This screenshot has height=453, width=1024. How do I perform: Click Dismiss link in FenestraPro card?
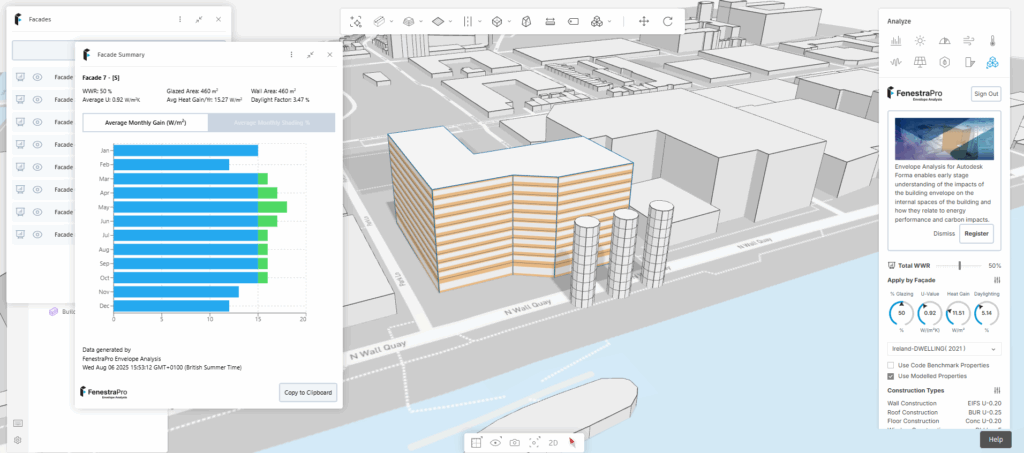click(944, 234)
